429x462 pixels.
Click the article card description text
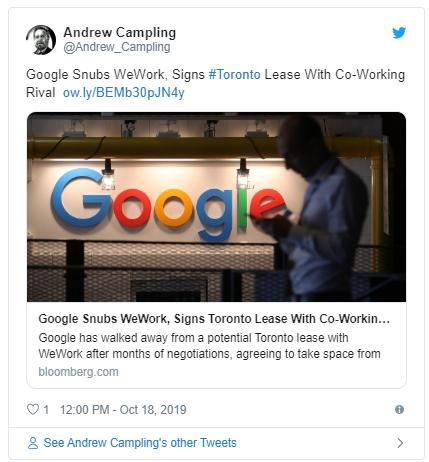209,346
